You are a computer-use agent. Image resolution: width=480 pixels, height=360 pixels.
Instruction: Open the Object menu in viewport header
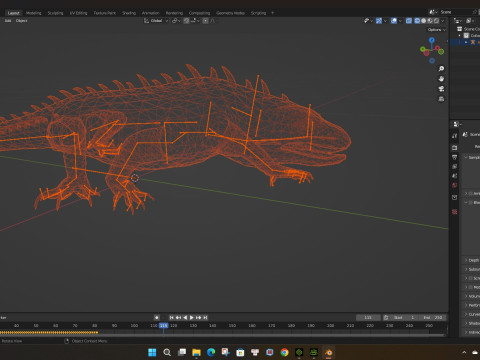(21, 21)
